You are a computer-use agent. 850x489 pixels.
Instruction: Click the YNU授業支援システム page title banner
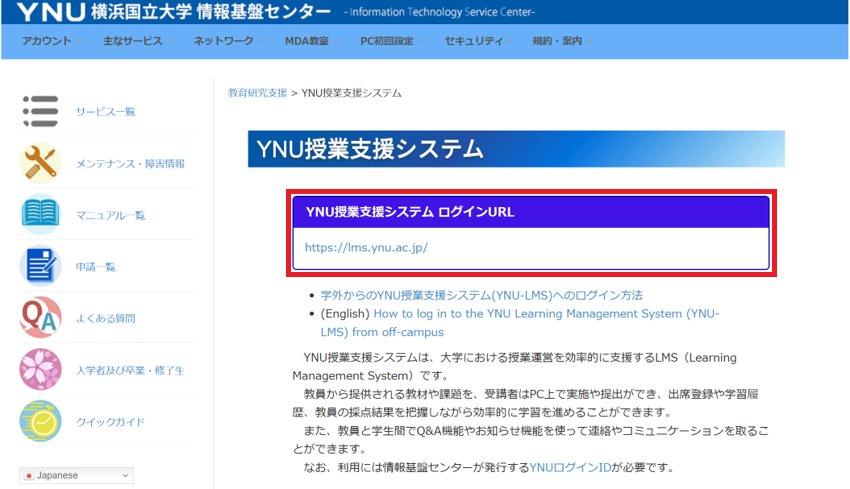[516, 149]
